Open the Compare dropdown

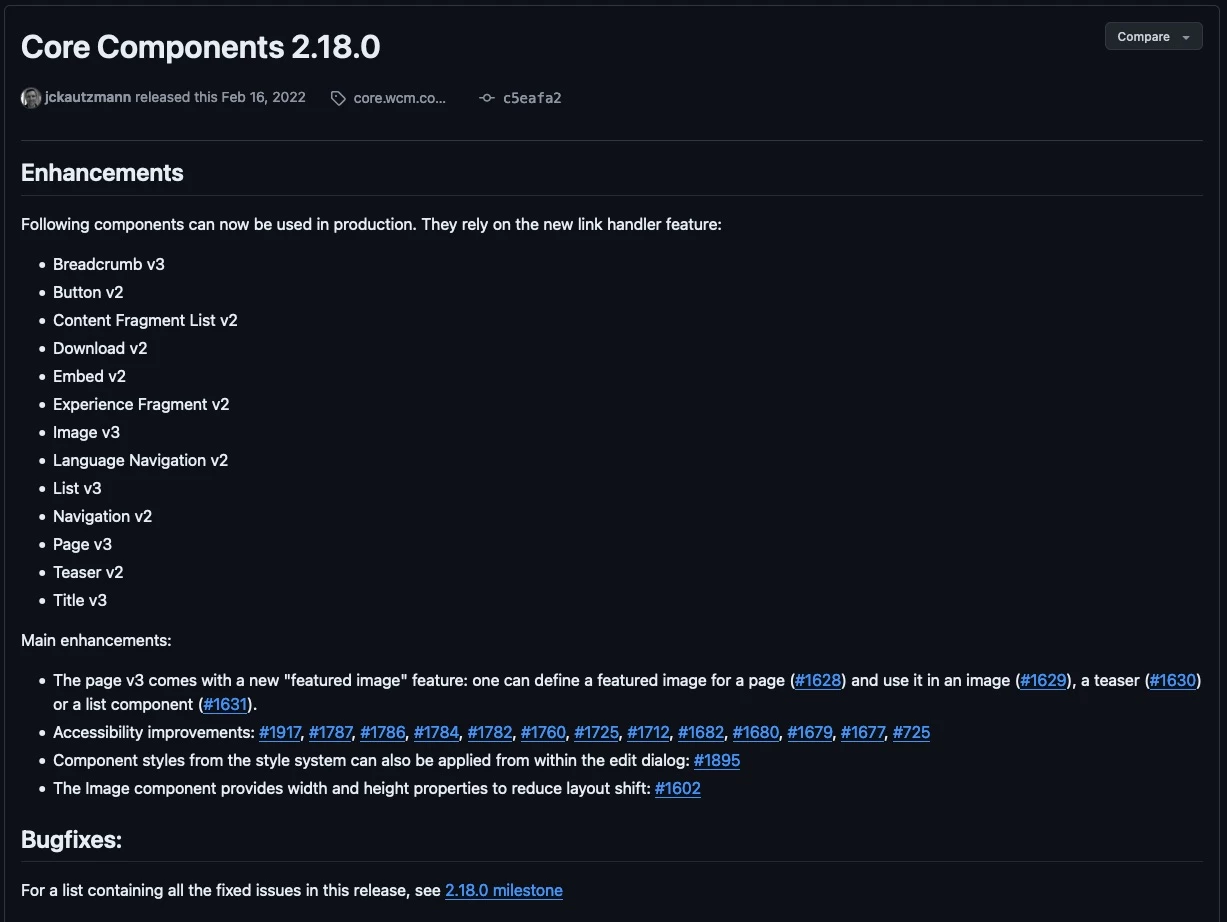point(1153,37)
